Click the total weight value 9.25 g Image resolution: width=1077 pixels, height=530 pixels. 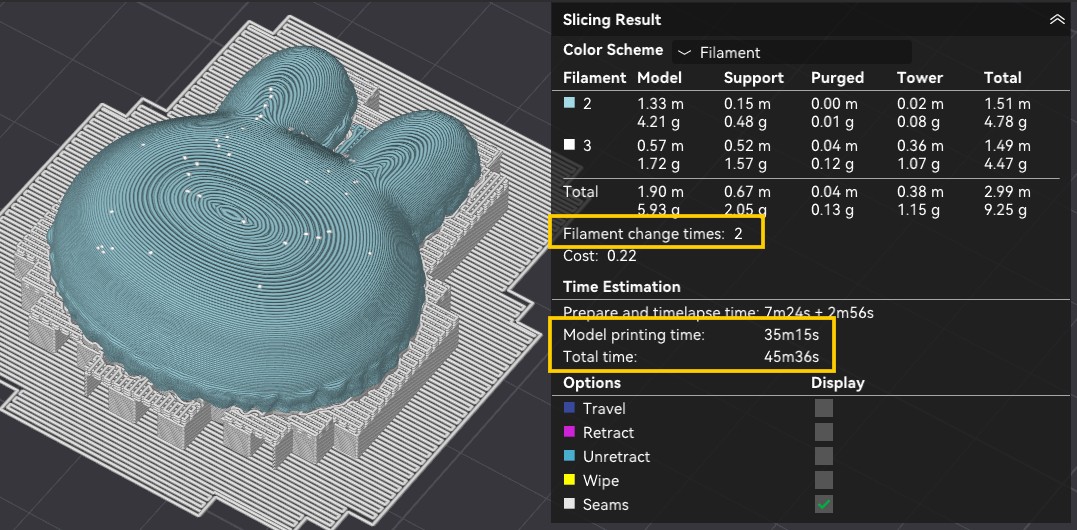(x=1005, y=209)
